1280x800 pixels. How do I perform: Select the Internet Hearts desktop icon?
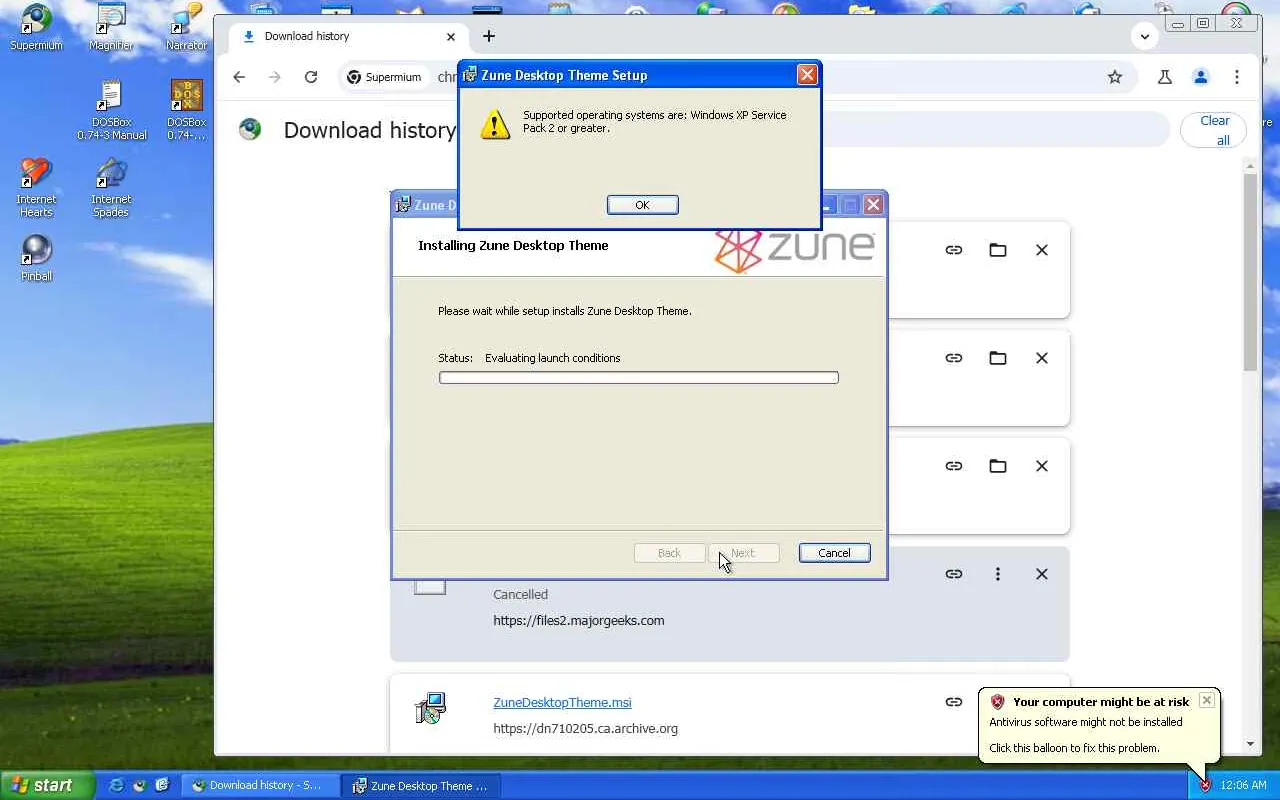[36, 188]
